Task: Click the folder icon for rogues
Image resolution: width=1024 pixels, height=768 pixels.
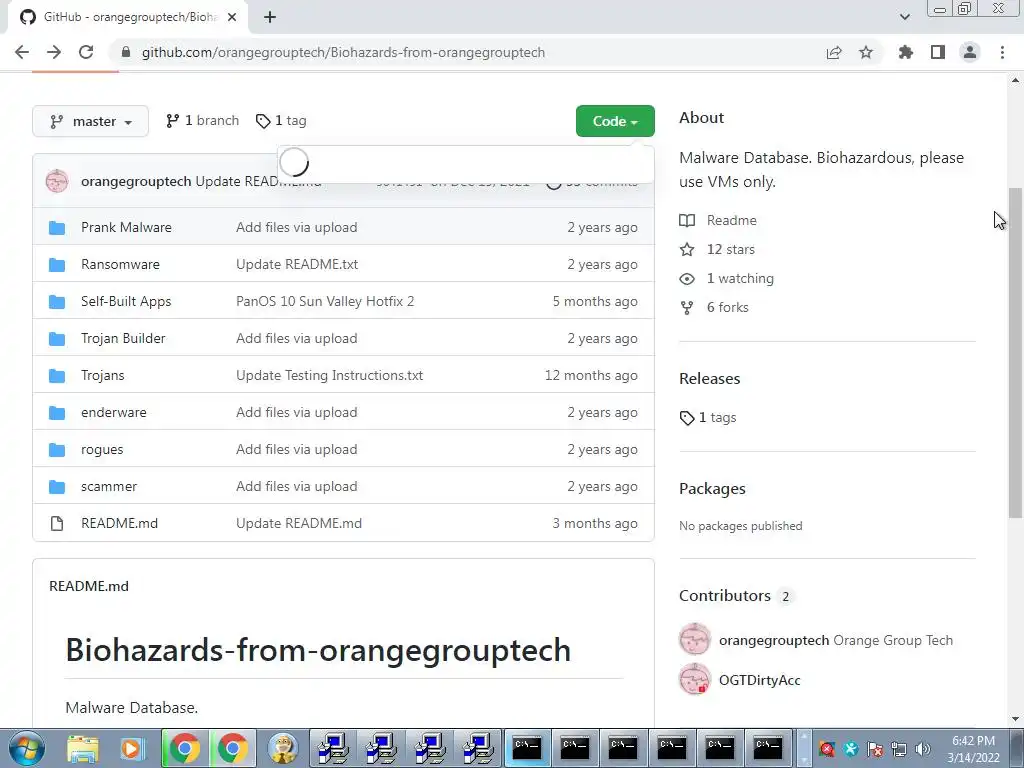Action: [57, 449]
